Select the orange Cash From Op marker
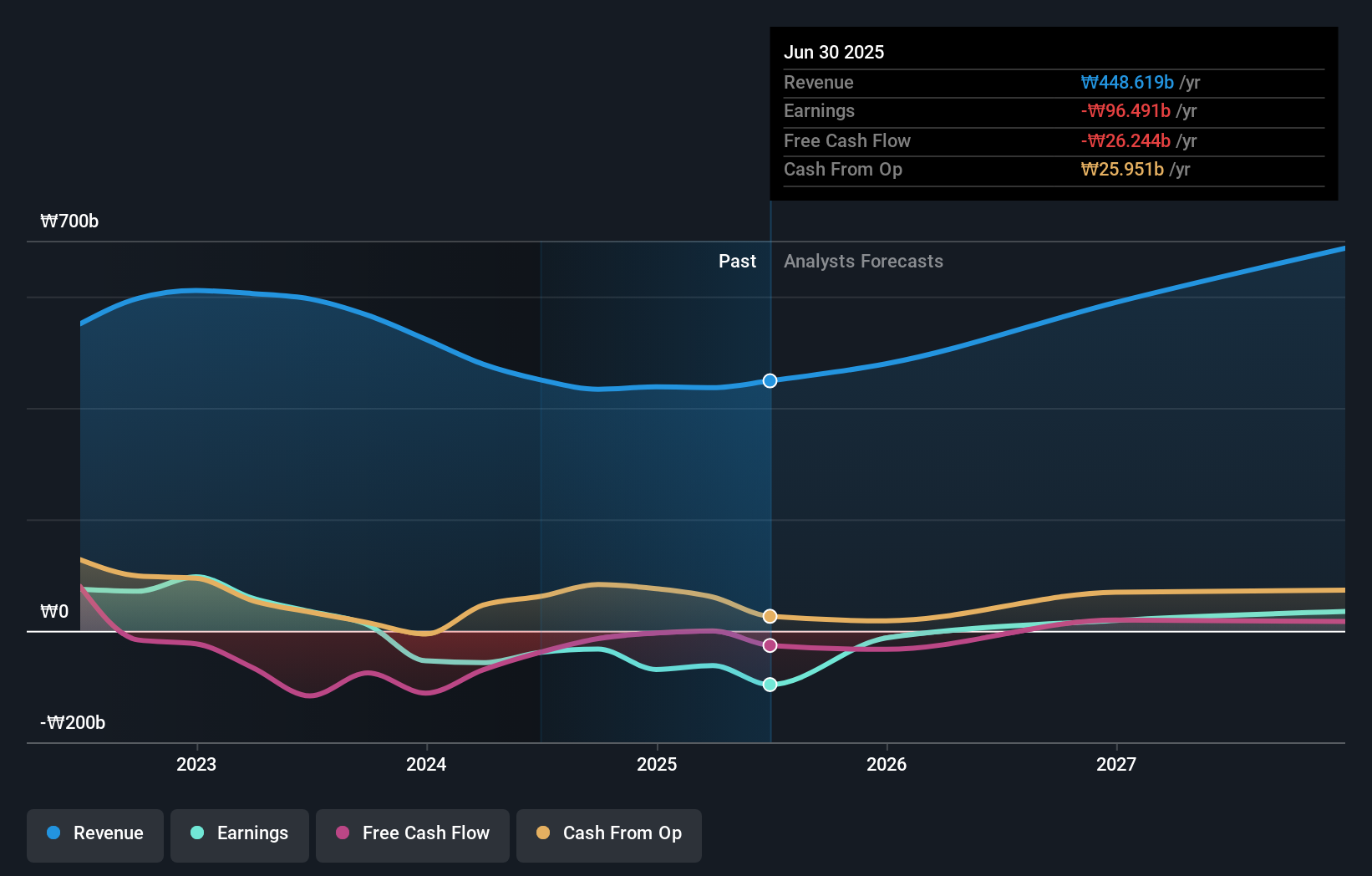The height and width of the screenshot is (876, 1372). (x=769, y=615)
